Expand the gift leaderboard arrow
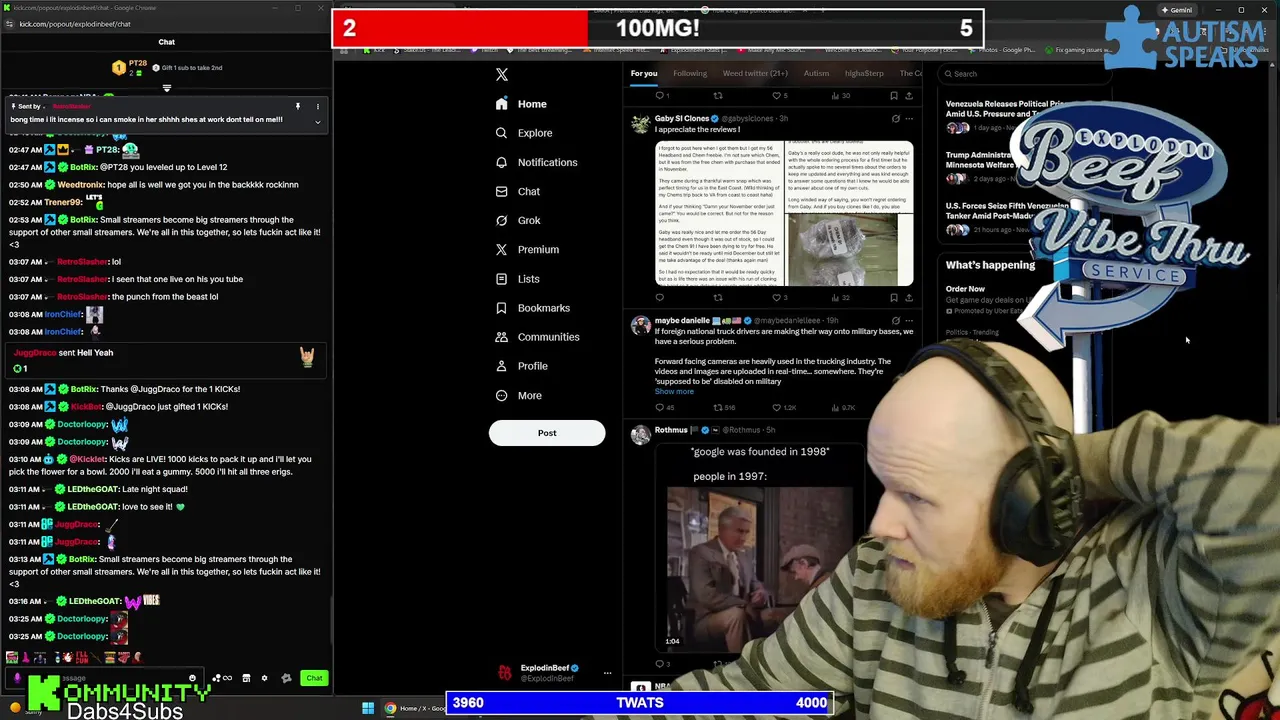The image size is (1280, 720). 167,88
